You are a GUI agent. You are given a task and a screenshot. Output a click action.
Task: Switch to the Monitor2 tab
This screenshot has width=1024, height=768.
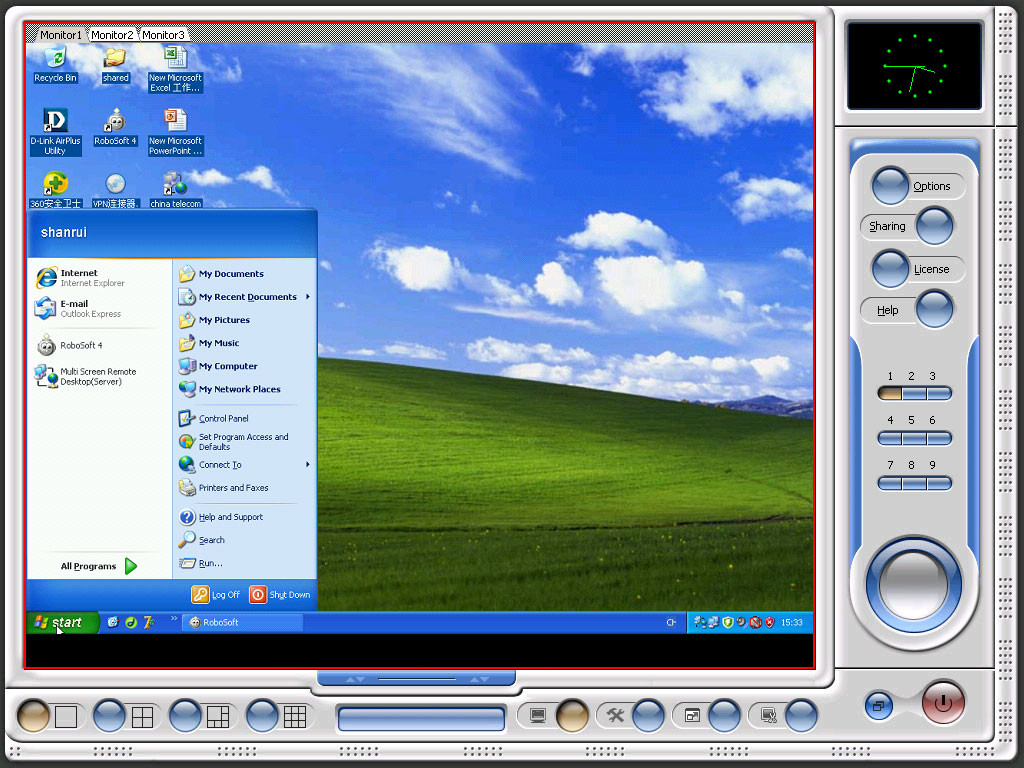click(x=112, y=35)
